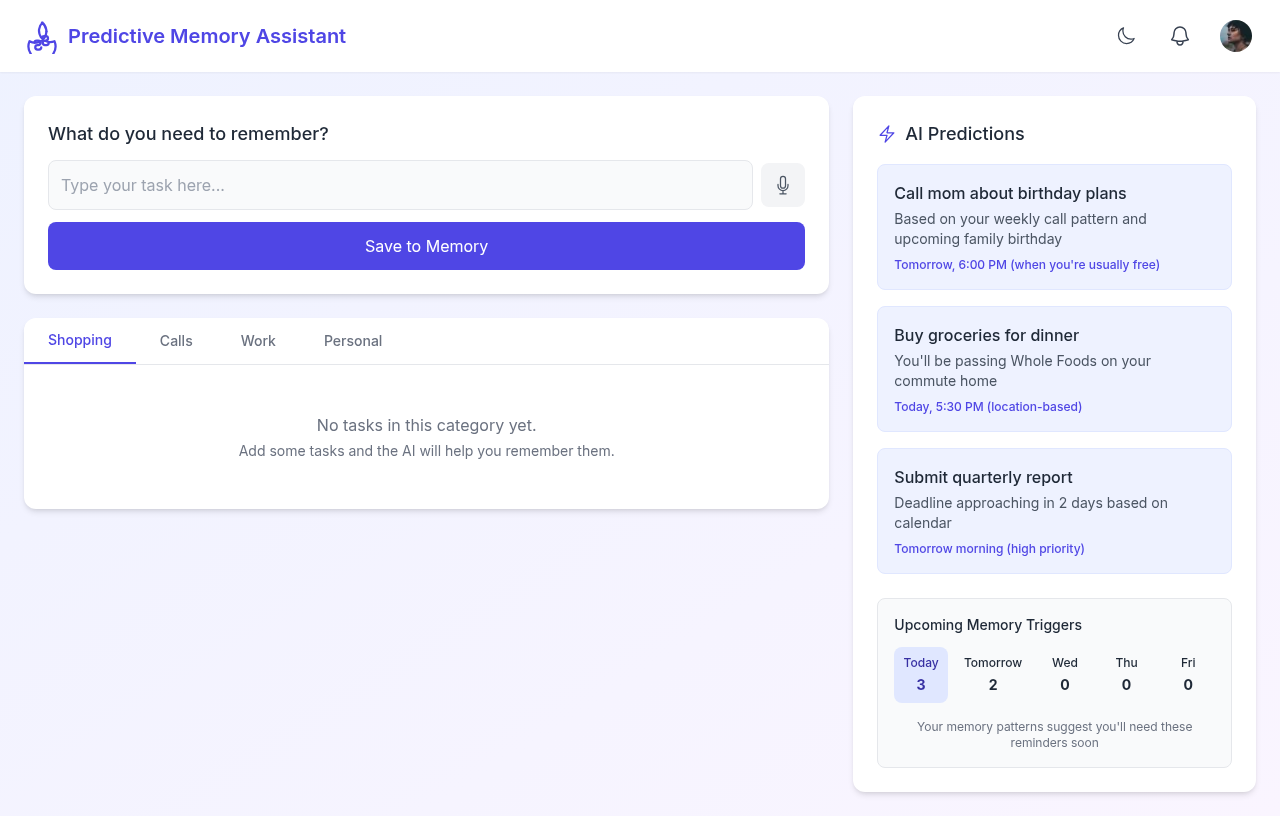Select Wed in Upcoming Memory Triggers

click(1064, 674)
